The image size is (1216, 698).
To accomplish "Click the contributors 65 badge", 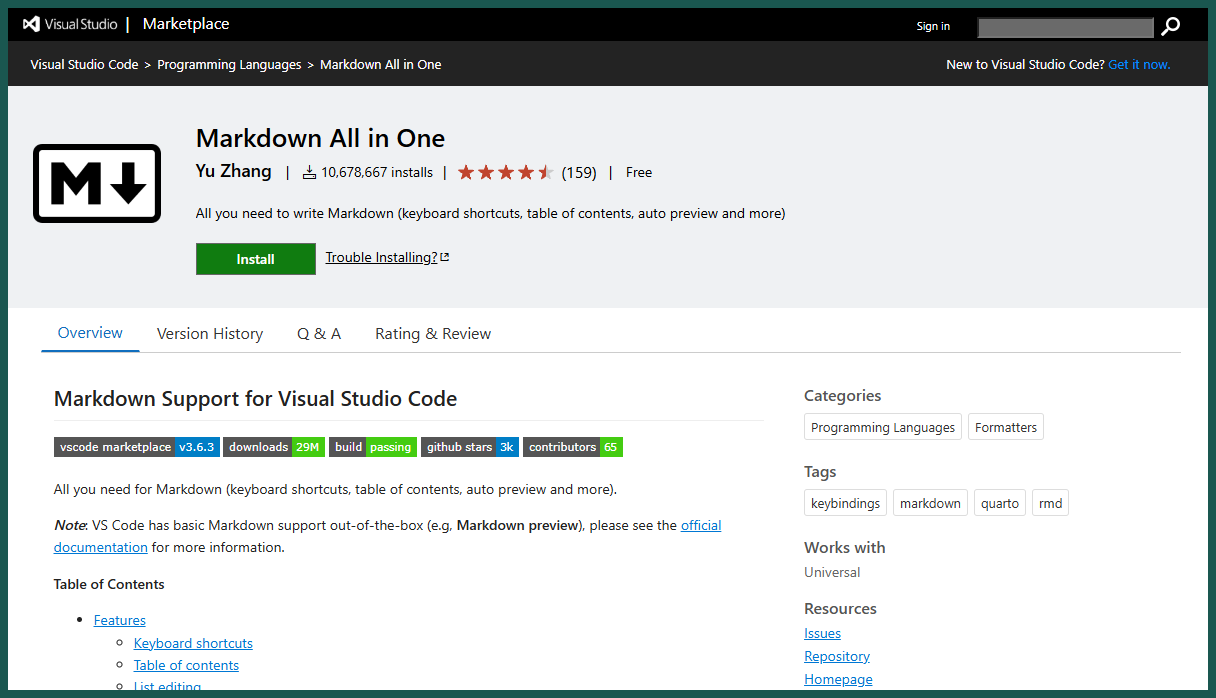I will coord(573,447).
